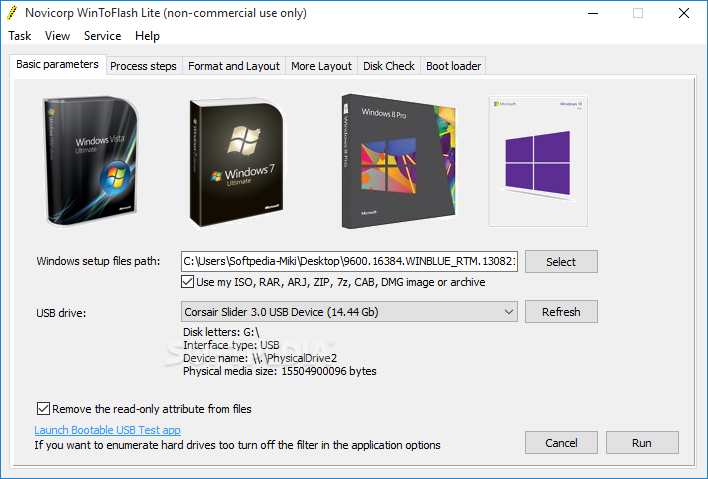This screenshot has width=708, height=479.
Task: Open the Task menu
Action: coord(19,36)
